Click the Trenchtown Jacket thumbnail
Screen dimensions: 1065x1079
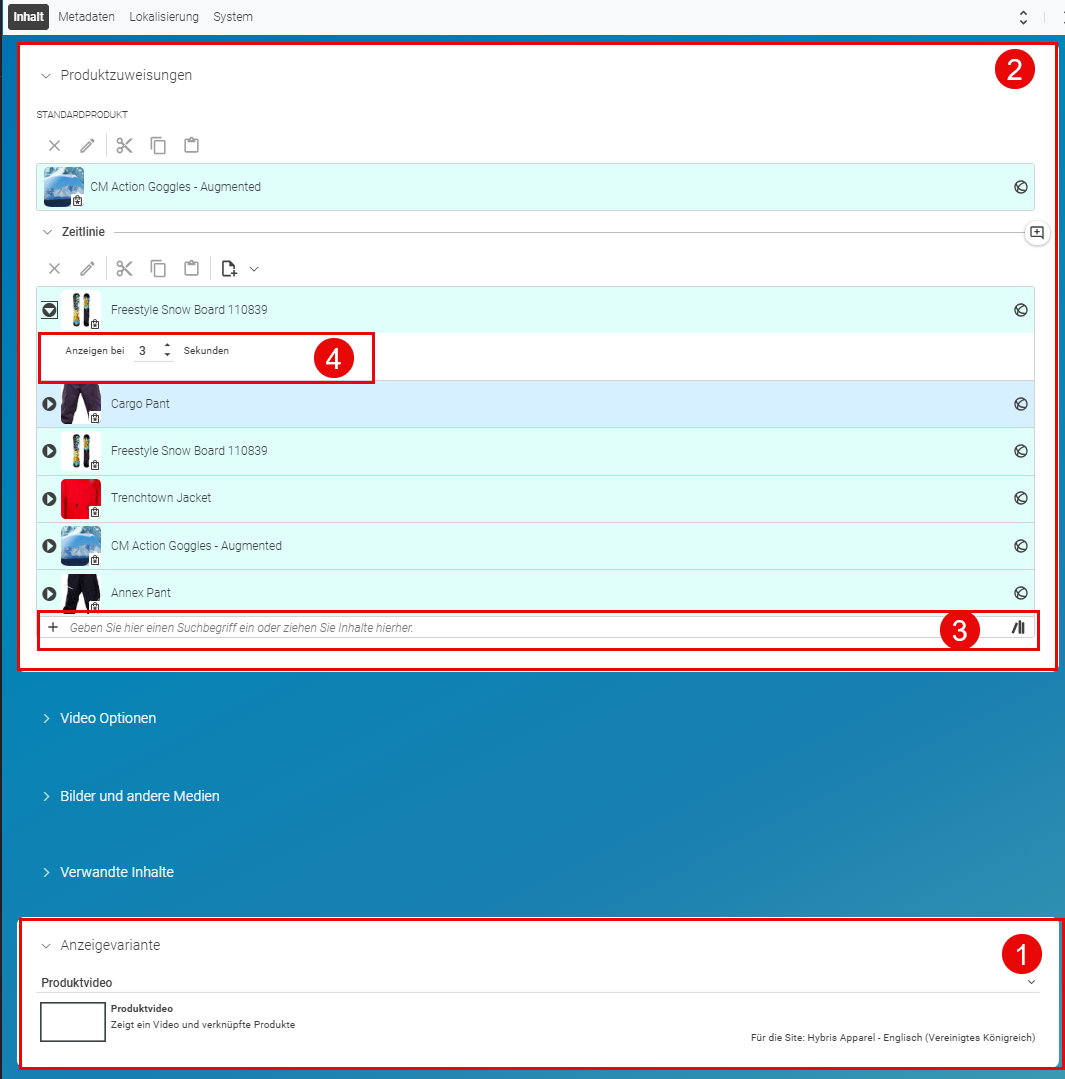pos(81,498)
